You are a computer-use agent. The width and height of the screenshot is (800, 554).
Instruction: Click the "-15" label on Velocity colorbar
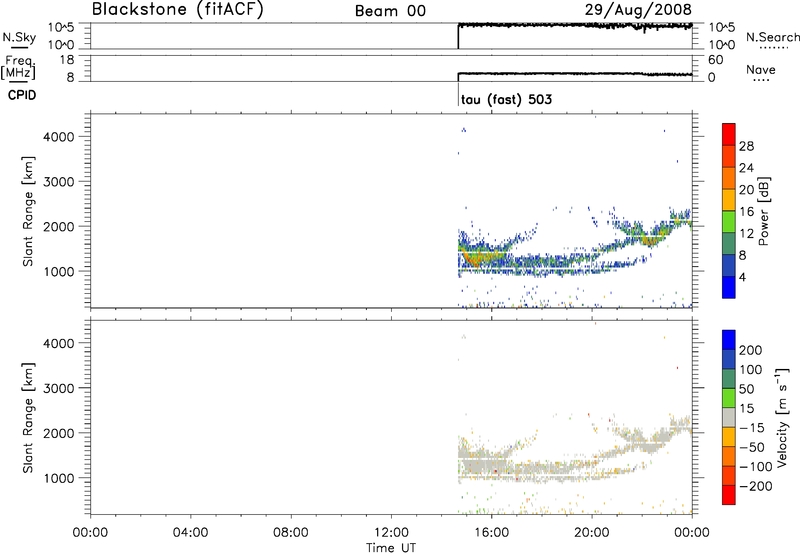752,428
